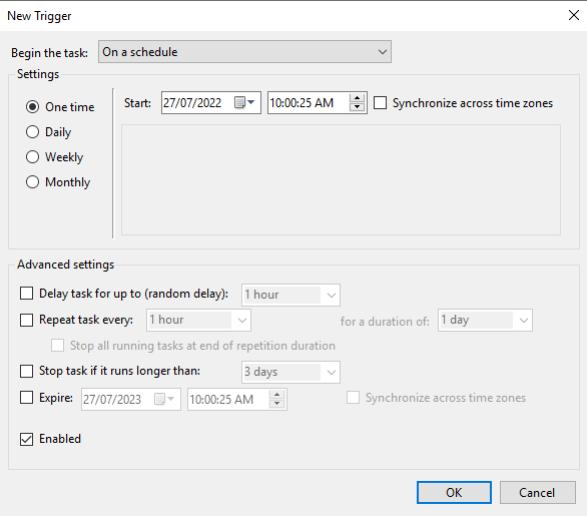Tick Stop task if it runs longer
The width and height of the screenshot is (587, 516).
[26, 371]
